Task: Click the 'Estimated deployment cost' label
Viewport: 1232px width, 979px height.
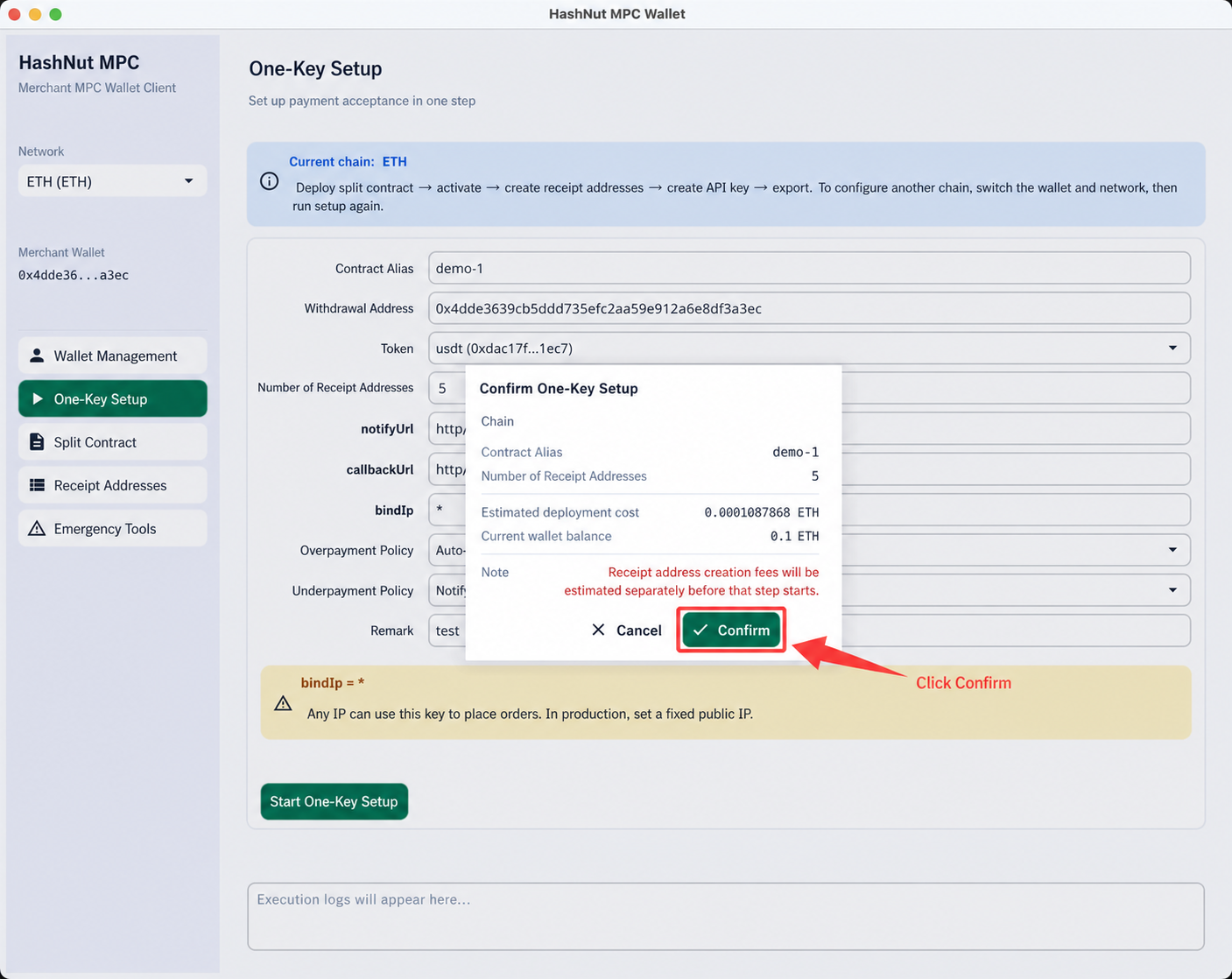Action: click(x=560, y=512)
